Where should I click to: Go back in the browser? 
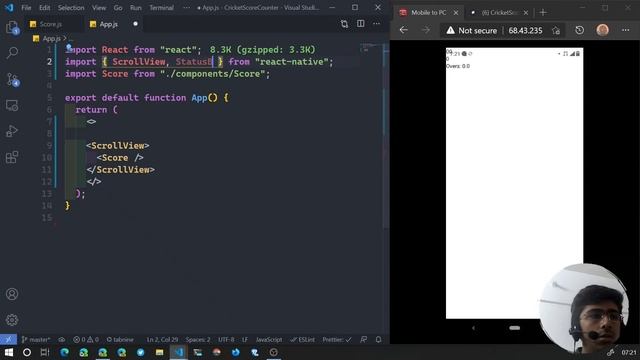403,30
